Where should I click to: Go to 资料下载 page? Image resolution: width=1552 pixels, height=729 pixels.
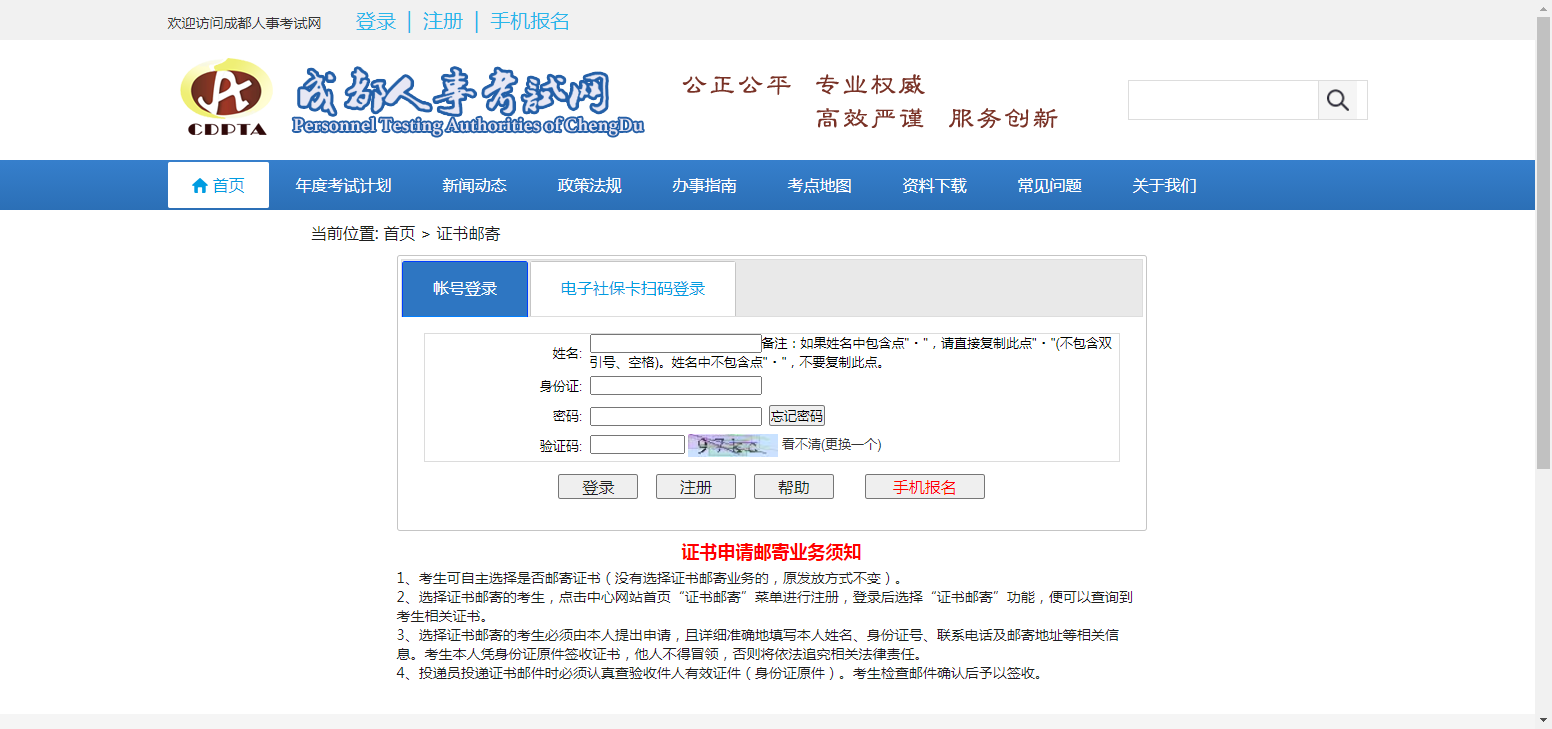pos(934,185)
